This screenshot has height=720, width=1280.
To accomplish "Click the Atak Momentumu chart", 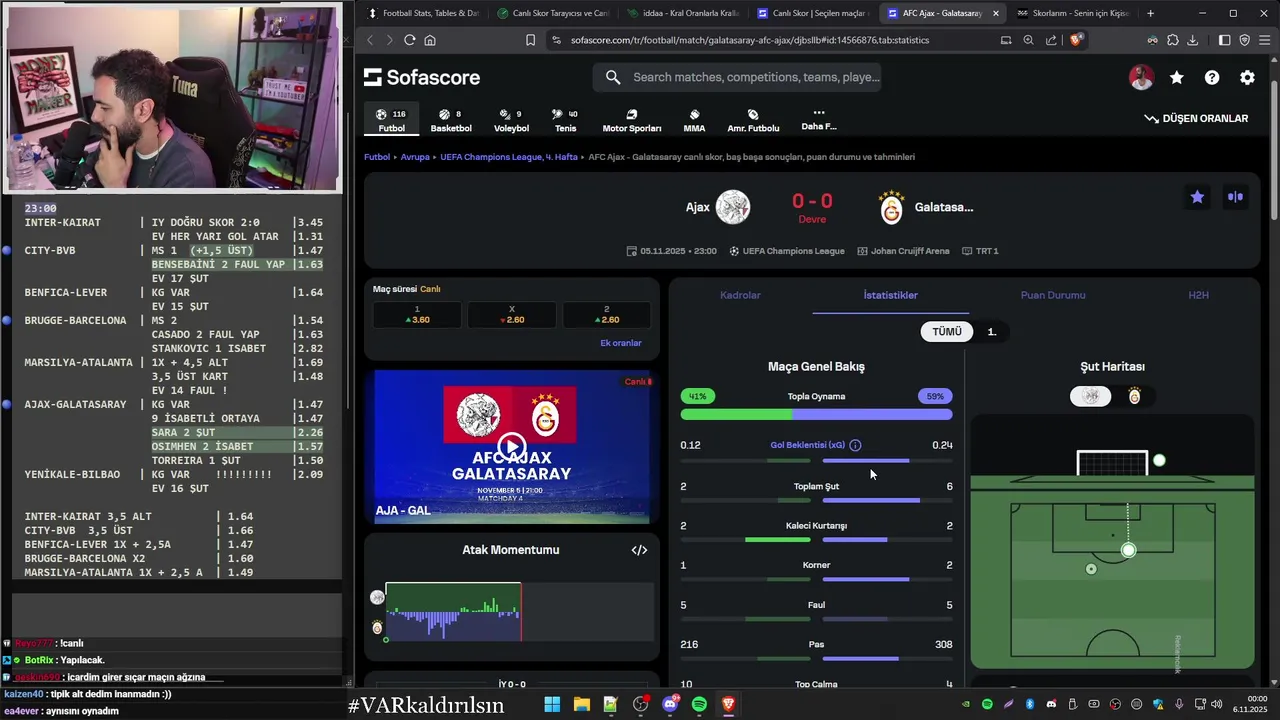I will click(519, 611).
